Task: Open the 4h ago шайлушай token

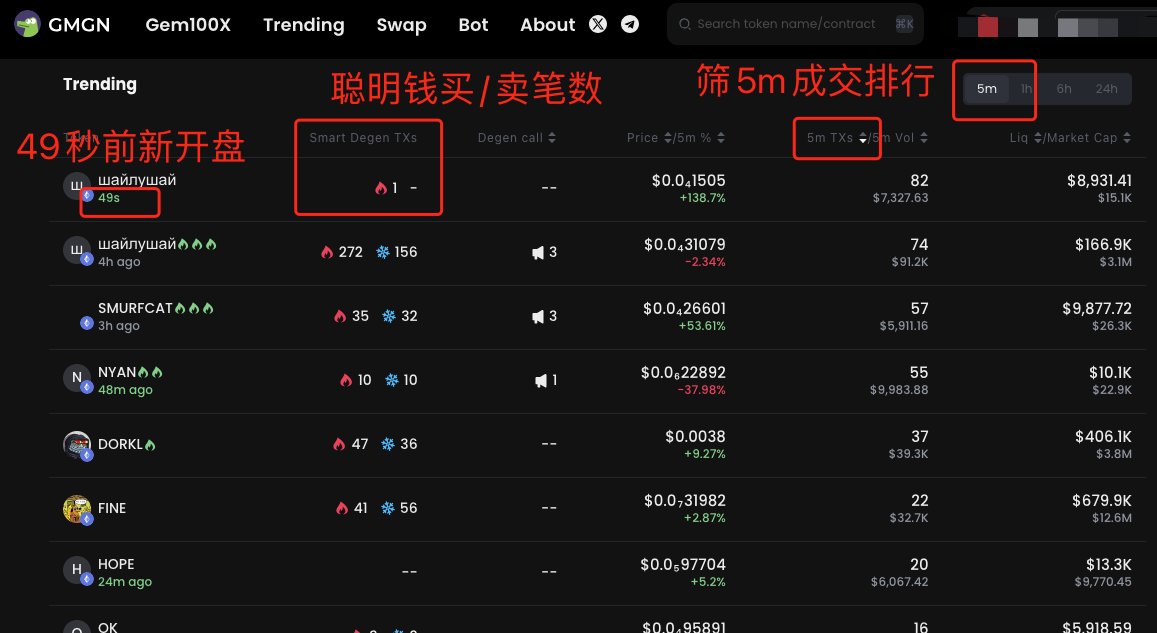Action: pyautogui.click(x=137, y=244)
